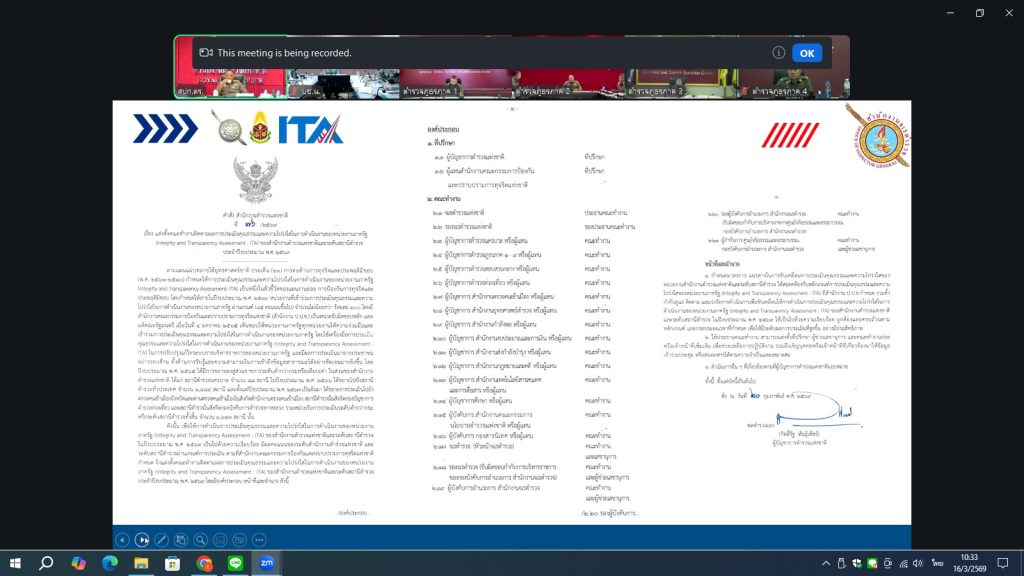Open Microsoft Edge from taskbar

[109, 563]
